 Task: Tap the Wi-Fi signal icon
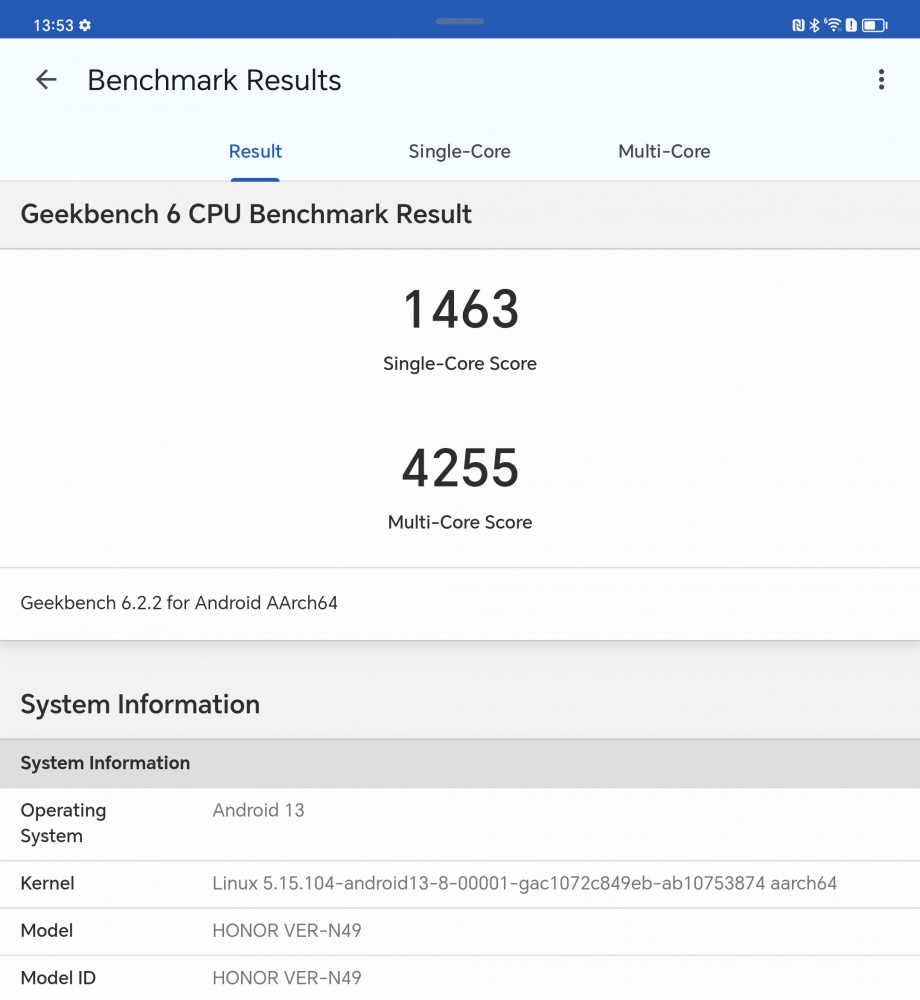pos(832,25)
